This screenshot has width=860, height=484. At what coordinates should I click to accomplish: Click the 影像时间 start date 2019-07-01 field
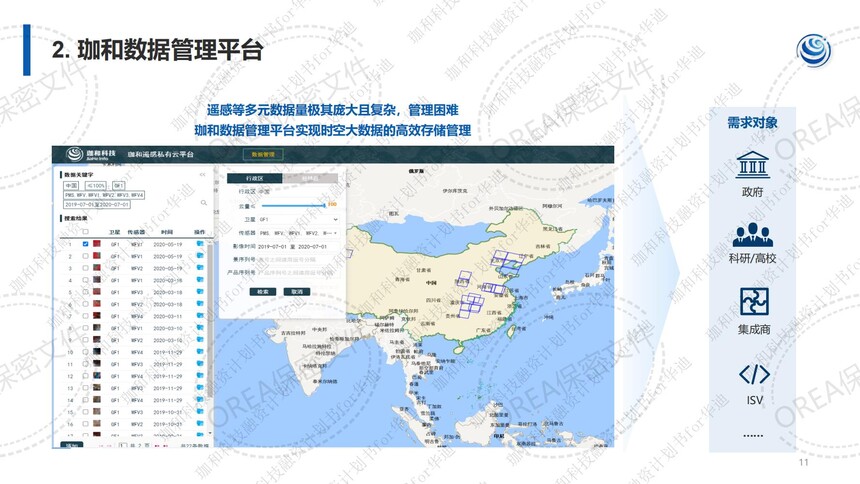(273, 246)
